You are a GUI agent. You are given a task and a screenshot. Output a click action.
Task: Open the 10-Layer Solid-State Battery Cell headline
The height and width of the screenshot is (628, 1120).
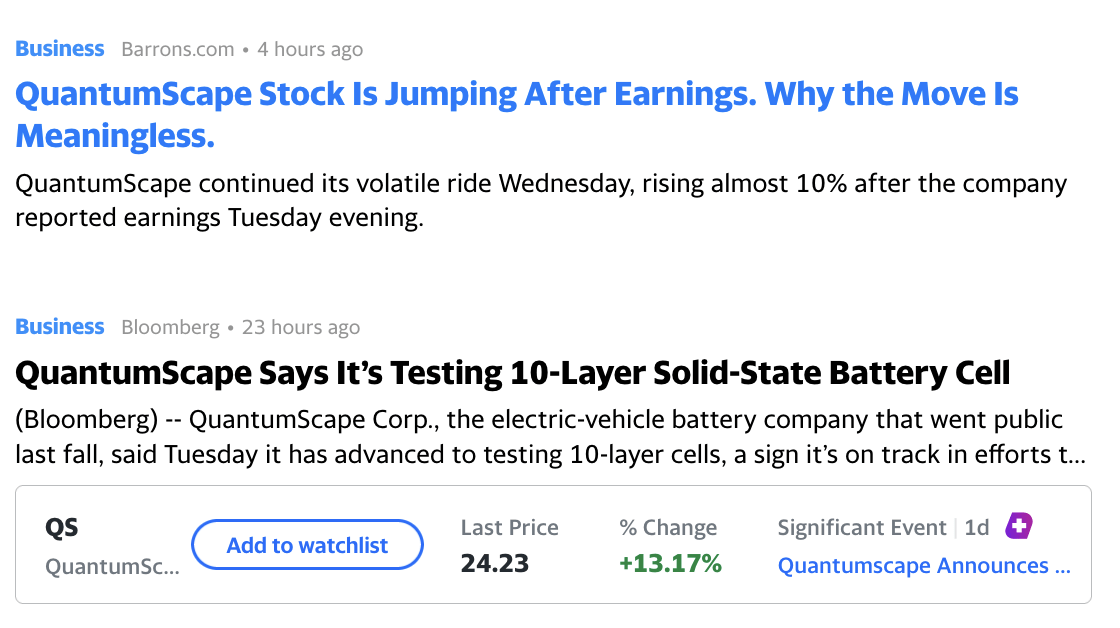pos(513,373)
